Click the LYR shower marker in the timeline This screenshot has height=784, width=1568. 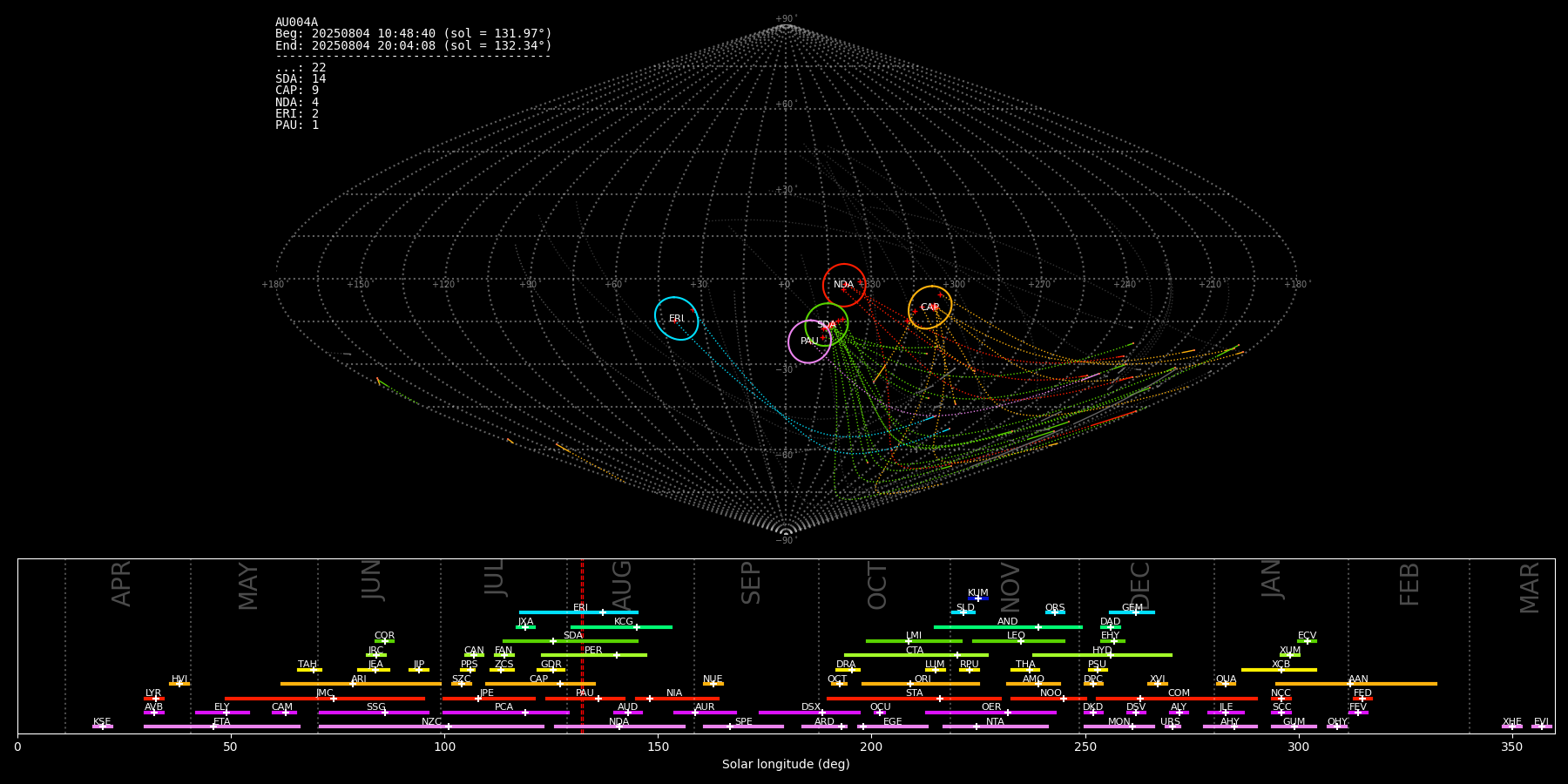point(154,699)
